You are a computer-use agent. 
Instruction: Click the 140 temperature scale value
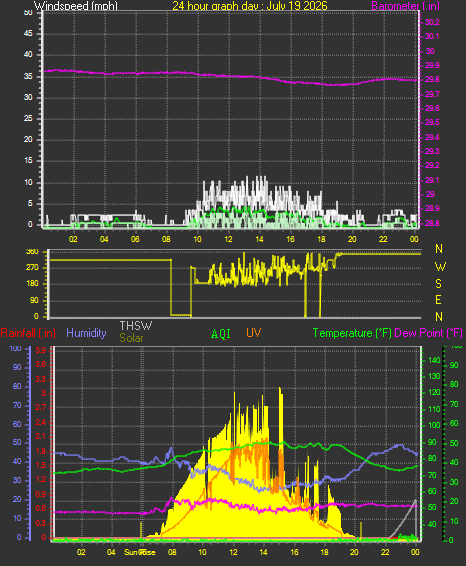click(x=434, y=360)
